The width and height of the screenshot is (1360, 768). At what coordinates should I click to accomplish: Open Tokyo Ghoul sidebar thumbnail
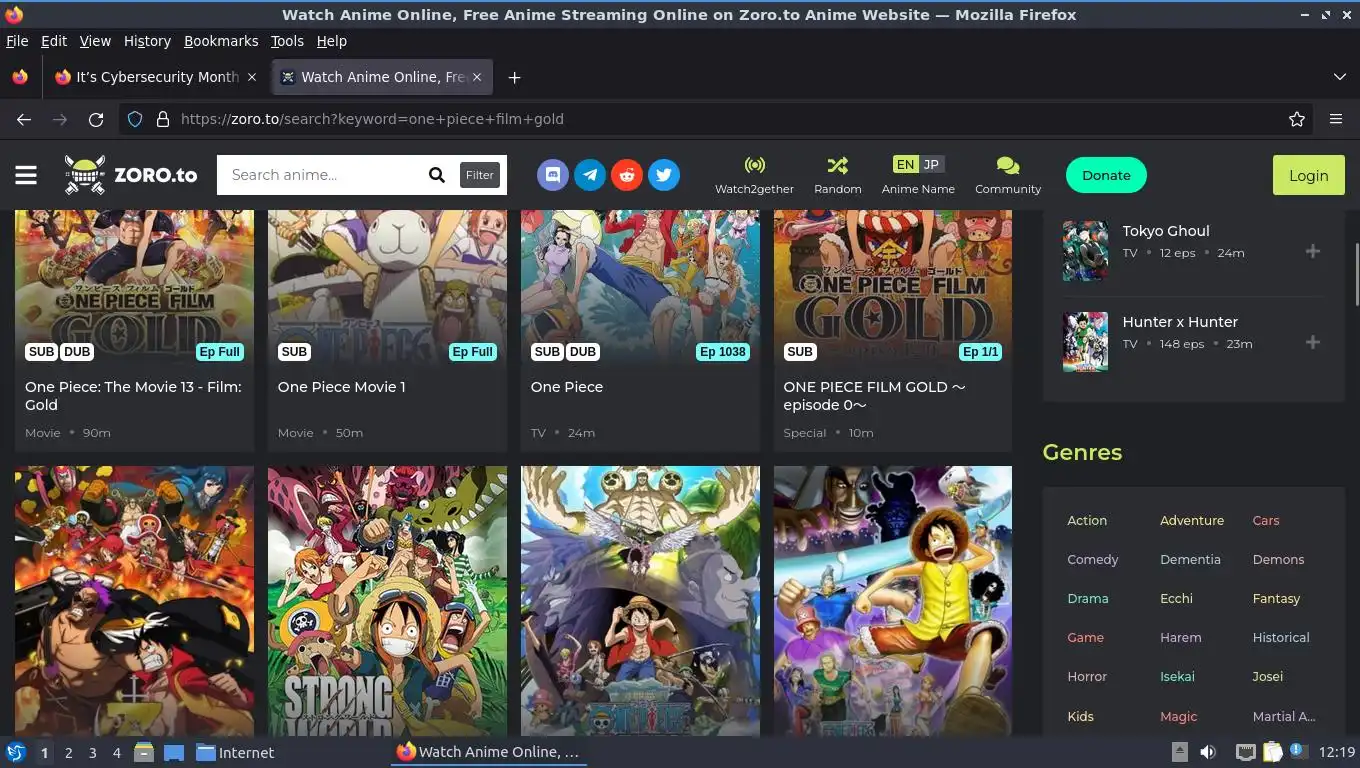(x=1085, y=251)
